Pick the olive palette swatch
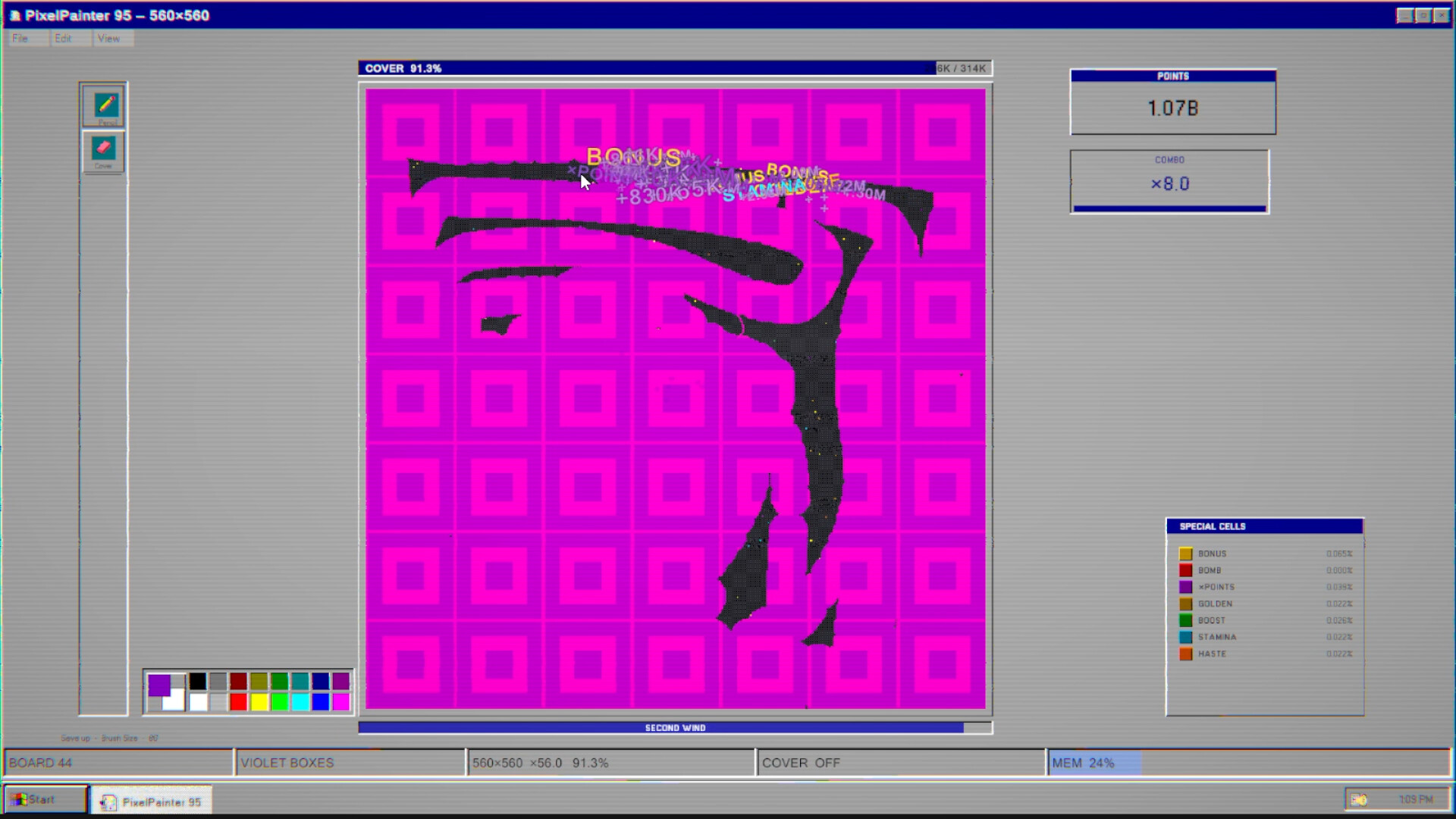Screen dimensions: 1456x819 (x=259, y=682)
